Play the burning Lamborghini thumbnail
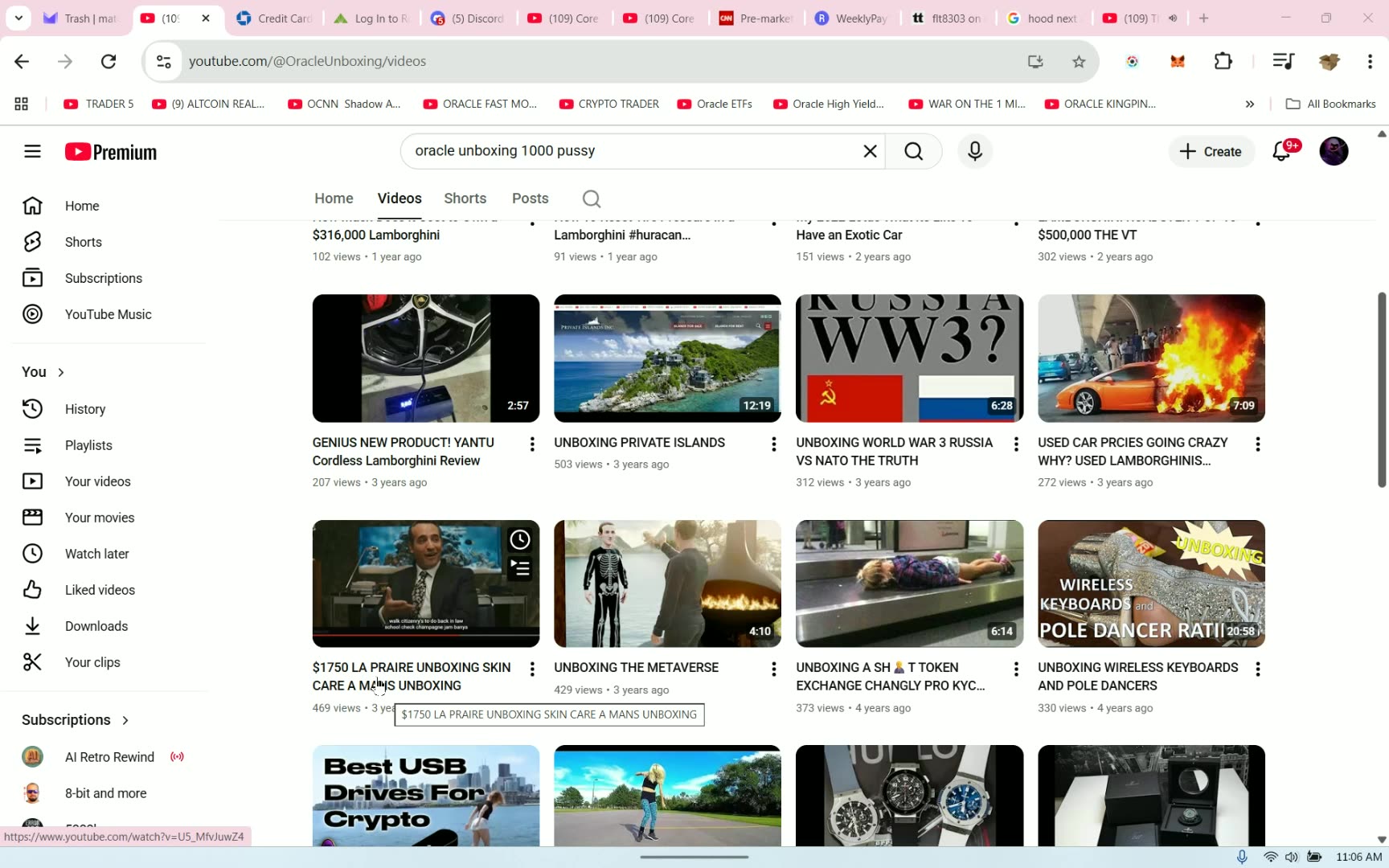Image resolution: width=1389 pixels, height=868 pixels. (1151, 358)
